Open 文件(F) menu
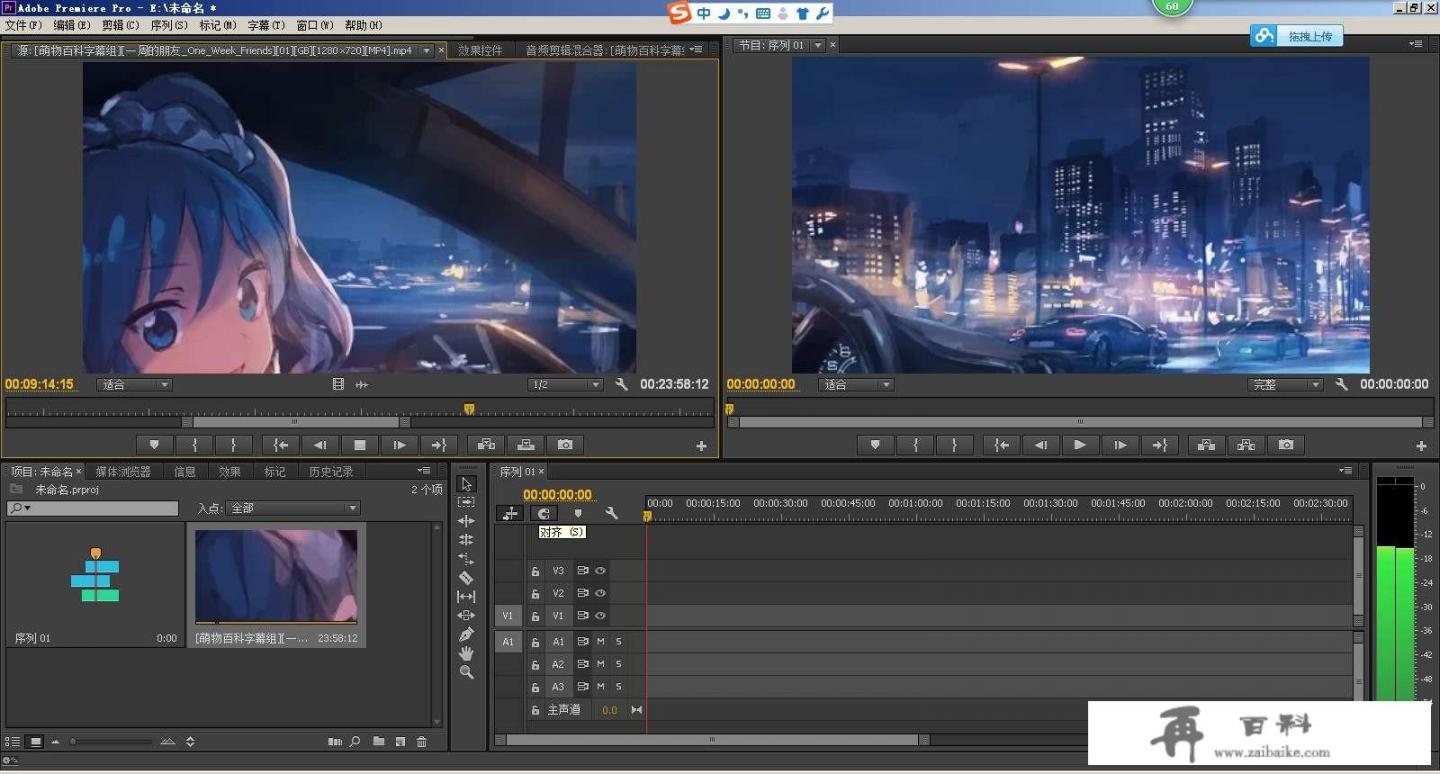Image resolution: width=1440 pixels, height=774 pixels. tap(23, 25)
